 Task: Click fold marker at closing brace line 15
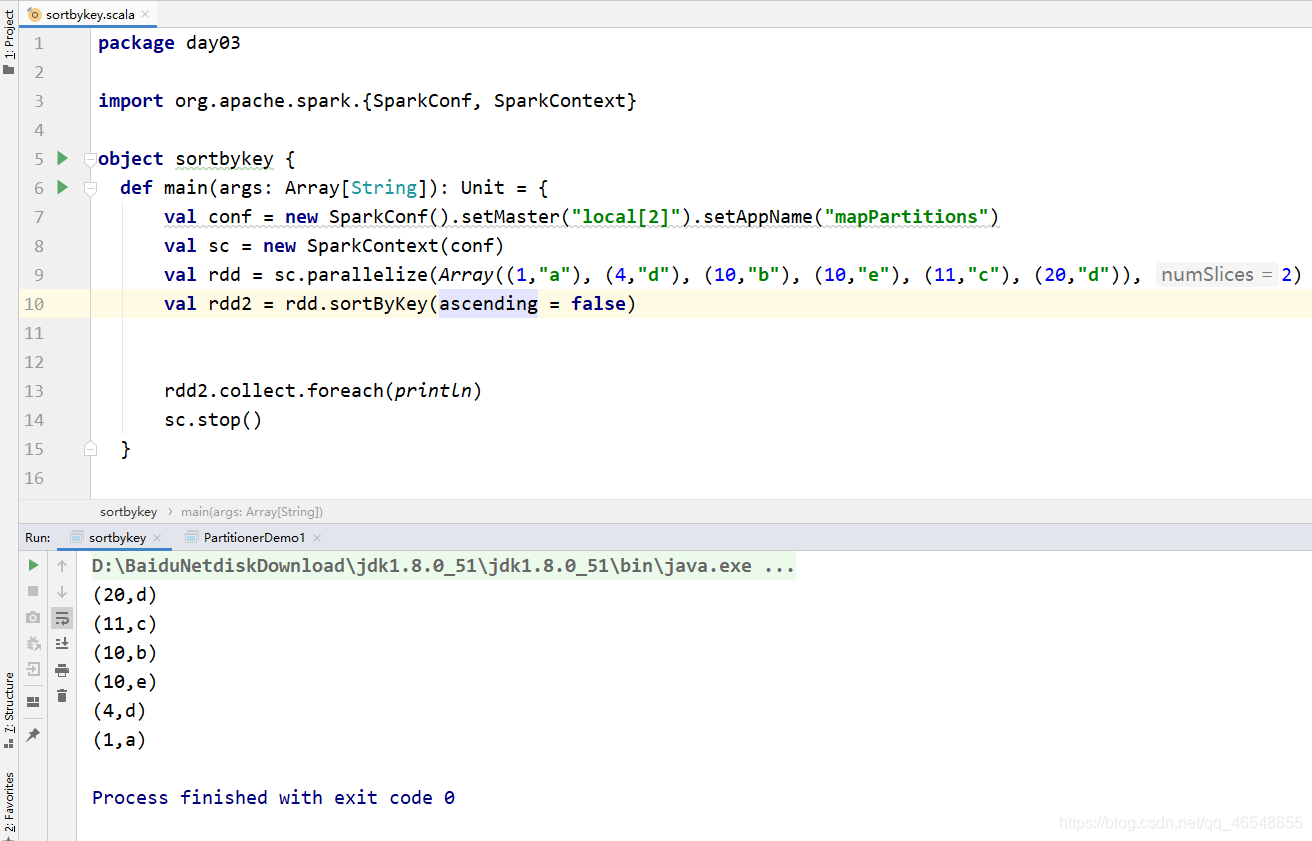90,449
